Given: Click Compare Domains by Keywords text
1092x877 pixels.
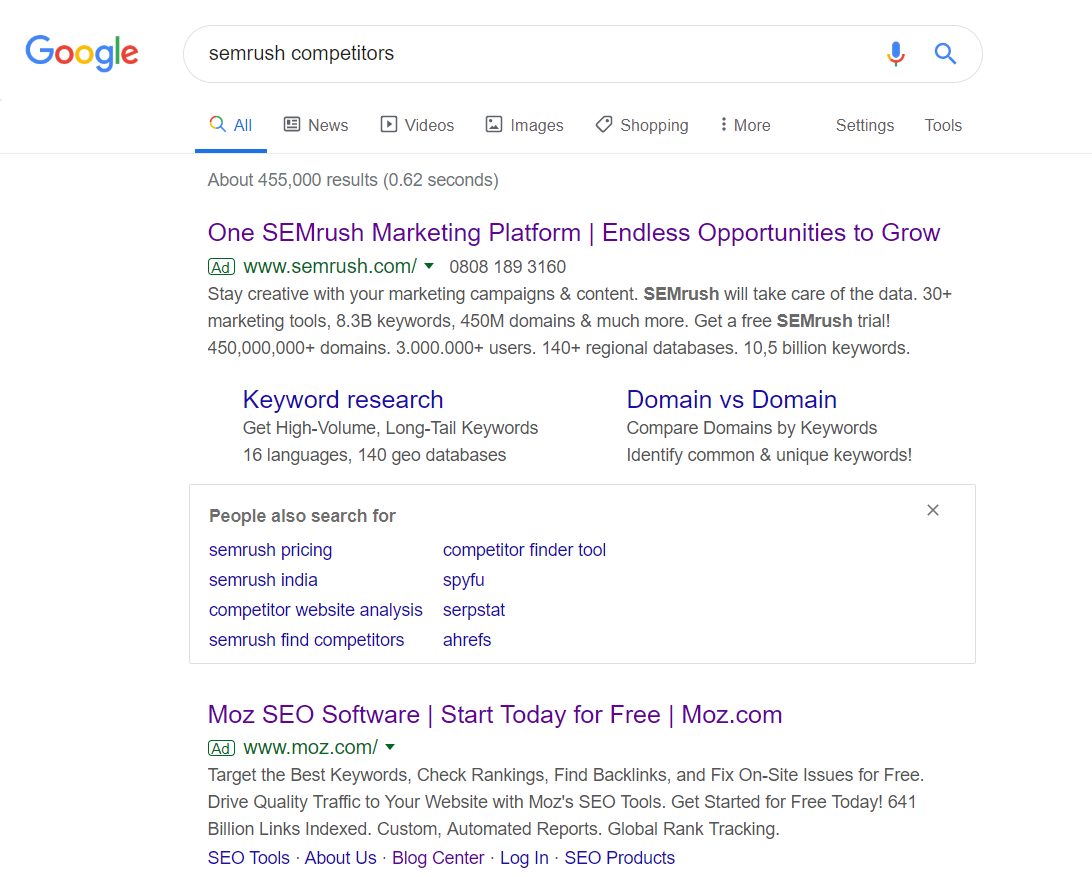Looking at the screenshot, I should (751, 428).
